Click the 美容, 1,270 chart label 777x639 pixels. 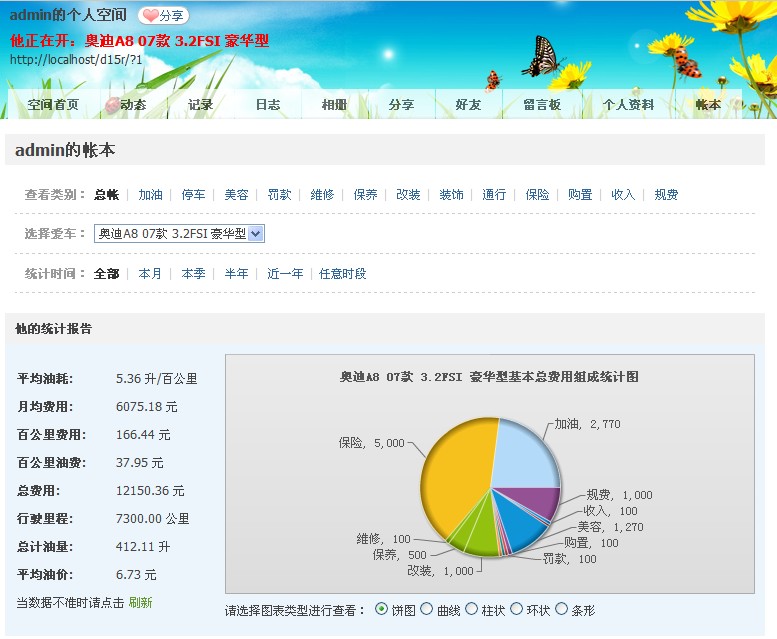610,527
